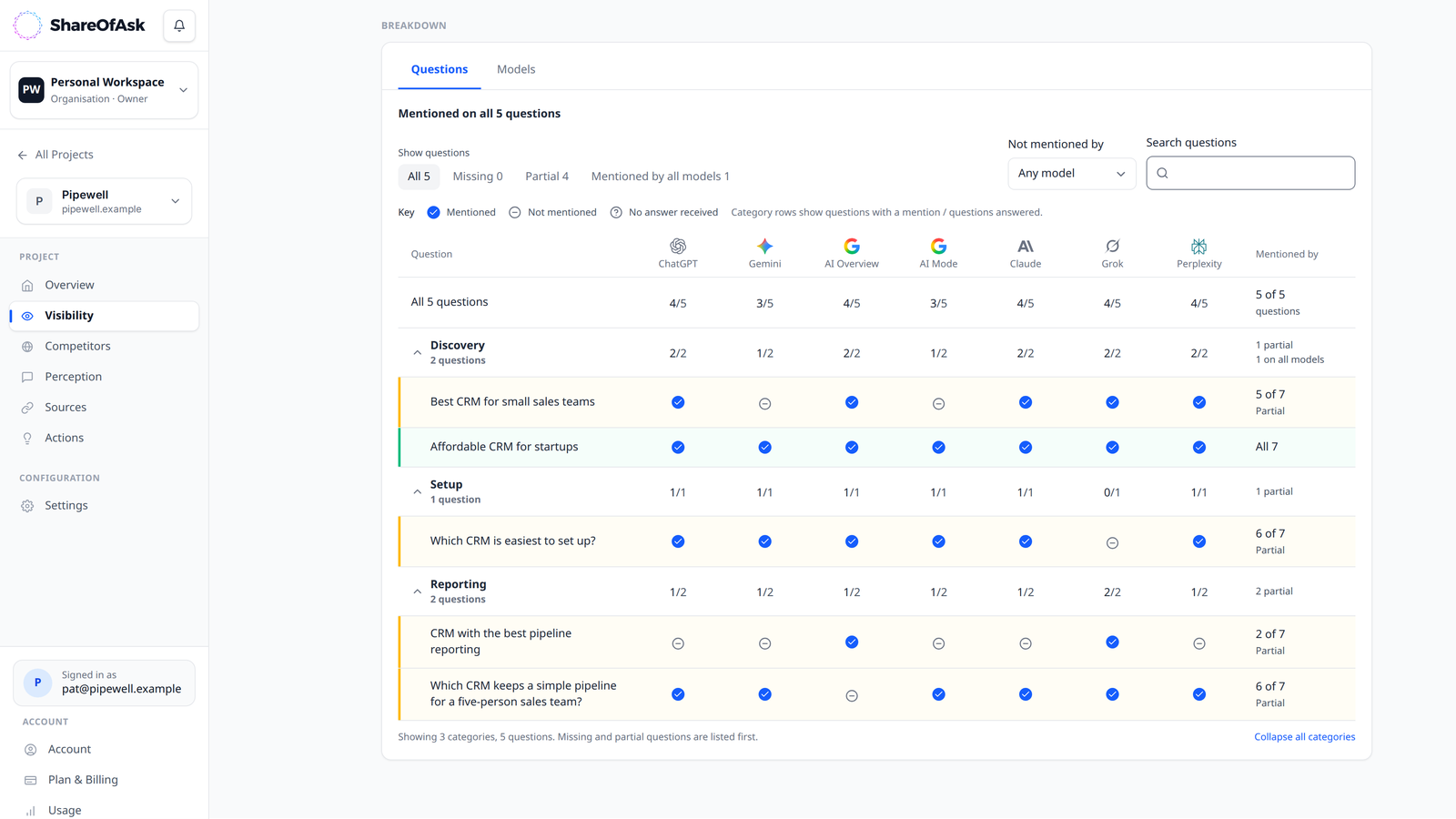The image size is (1456, 819).
Task: Select the All 5 filter
Action: [x=419, y=177]
